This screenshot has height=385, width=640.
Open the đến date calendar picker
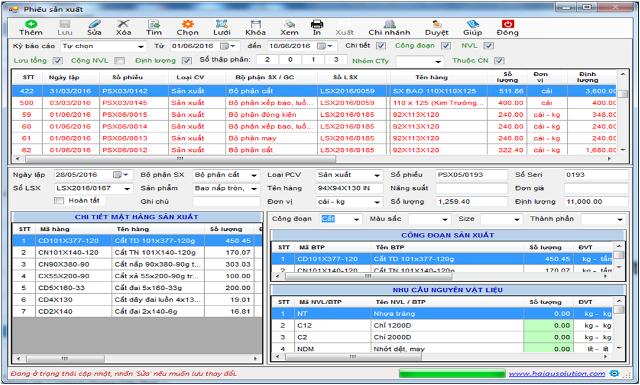coord(325,46)
